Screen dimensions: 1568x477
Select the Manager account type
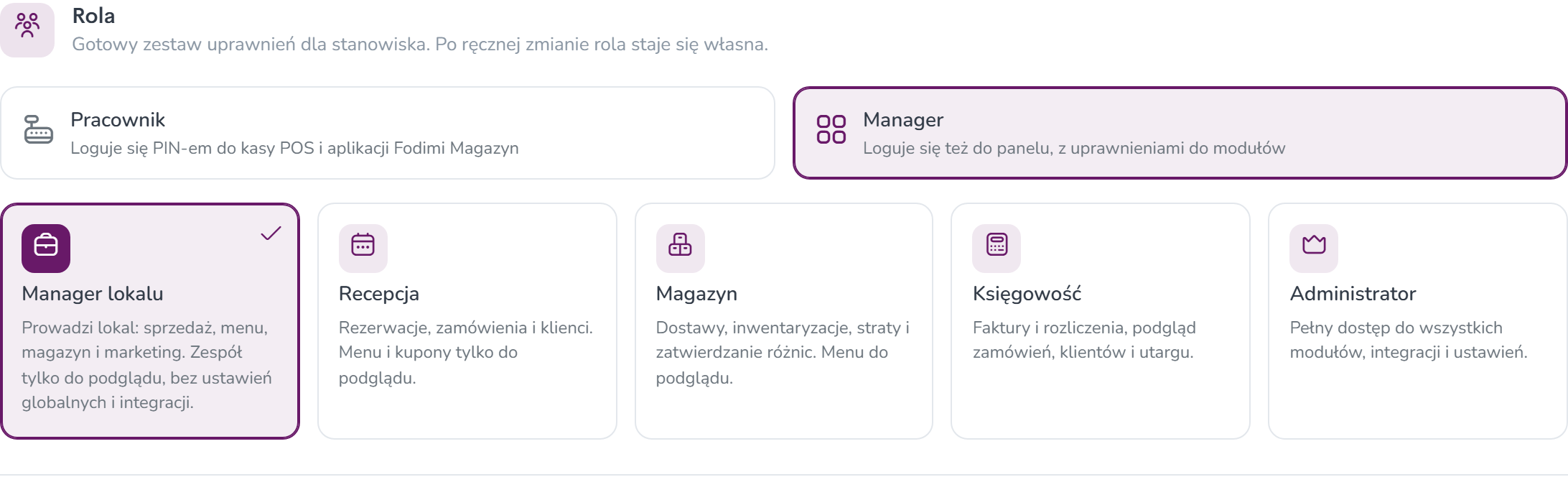(x=1180, y=133)
